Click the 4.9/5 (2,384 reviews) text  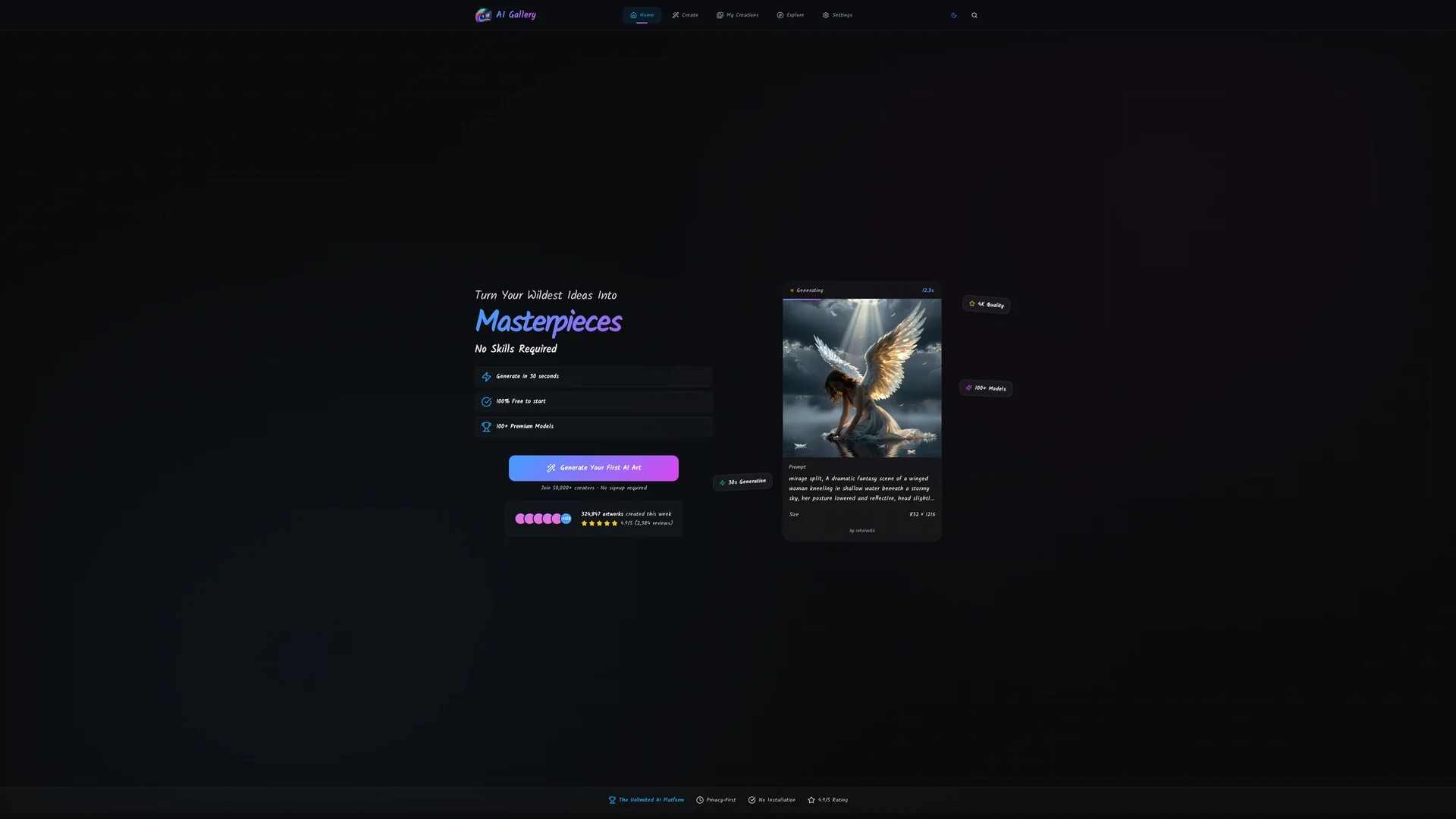(x=646, y=523)
